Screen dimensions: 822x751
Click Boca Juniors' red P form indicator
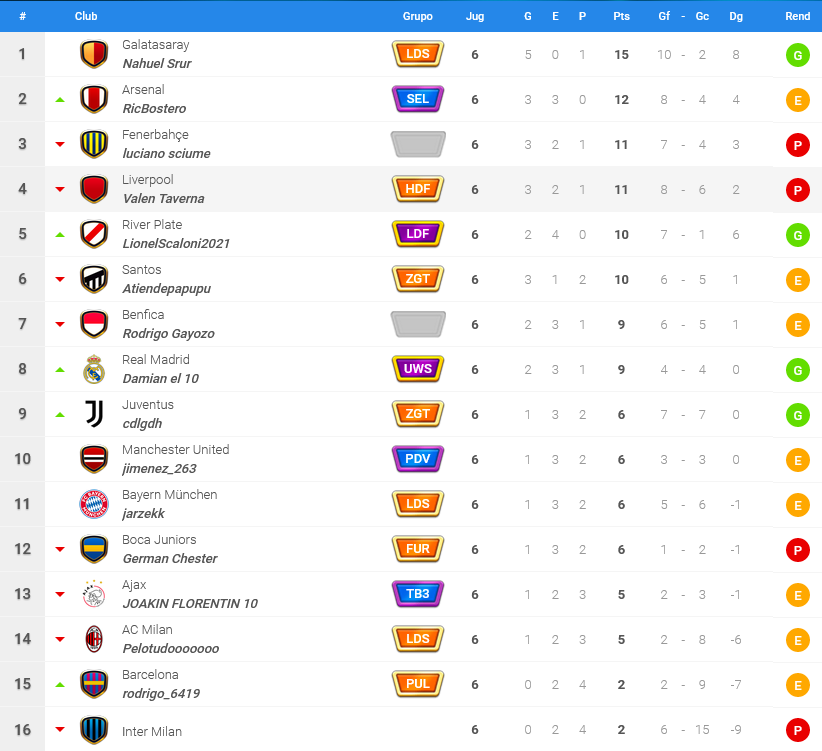(x=797, y=550)
